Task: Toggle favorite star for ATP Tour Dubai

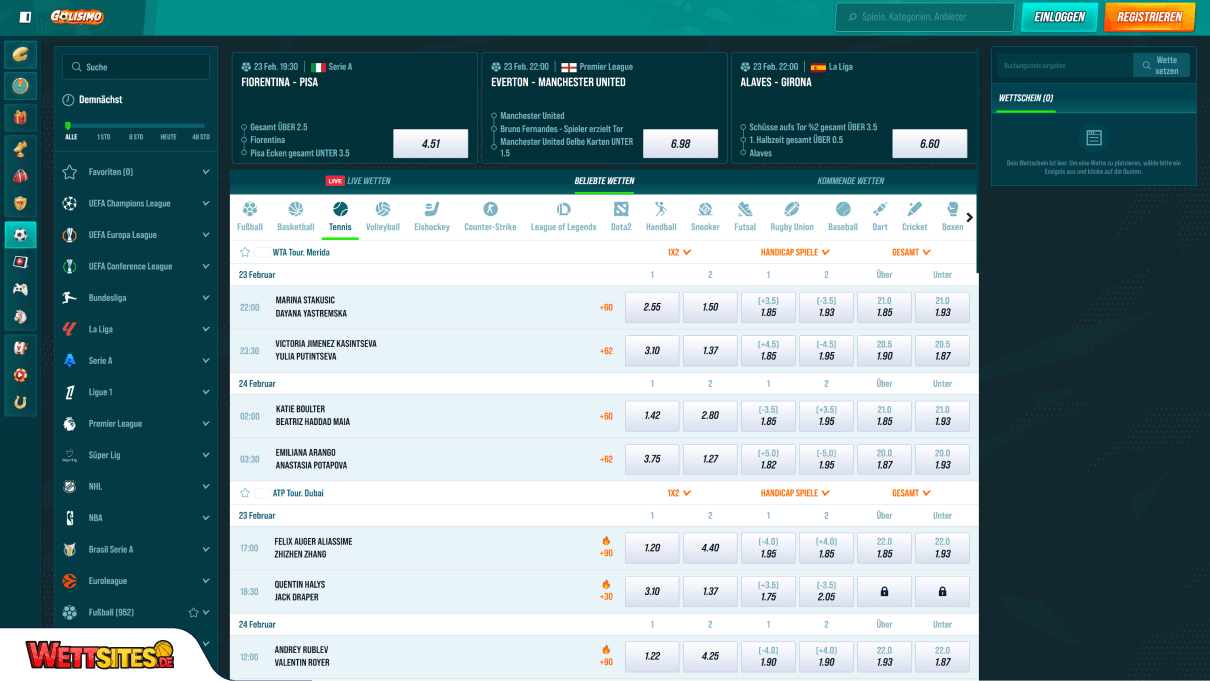Action: 245,493
